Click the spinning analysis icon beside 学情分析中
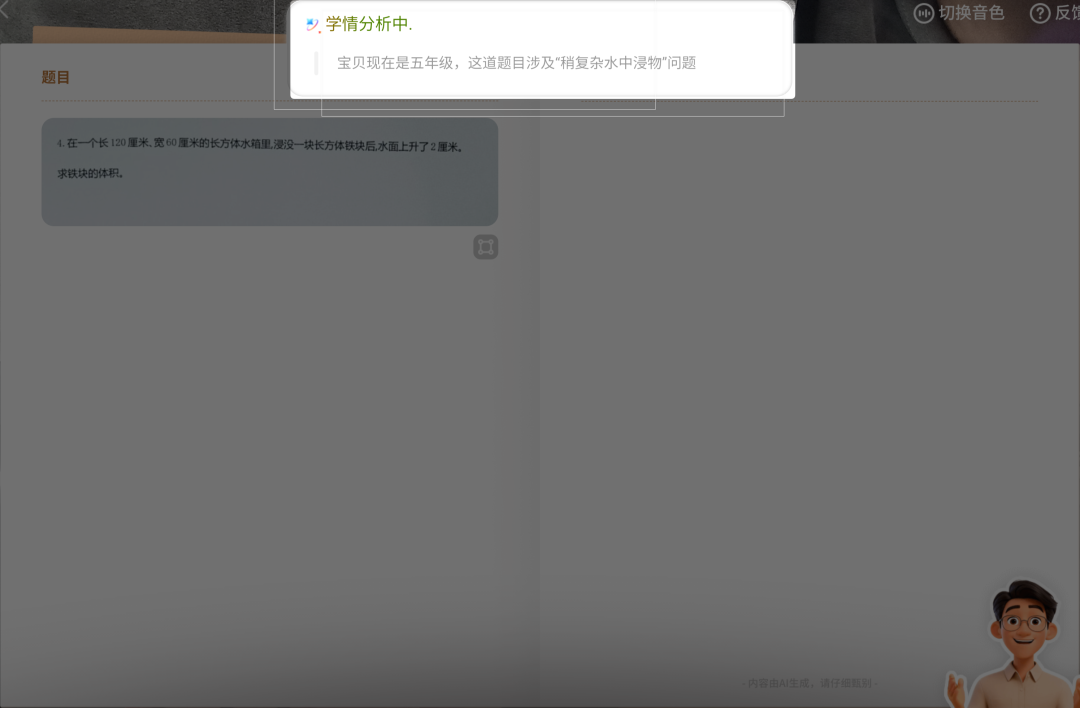 (x=313, y=25)
